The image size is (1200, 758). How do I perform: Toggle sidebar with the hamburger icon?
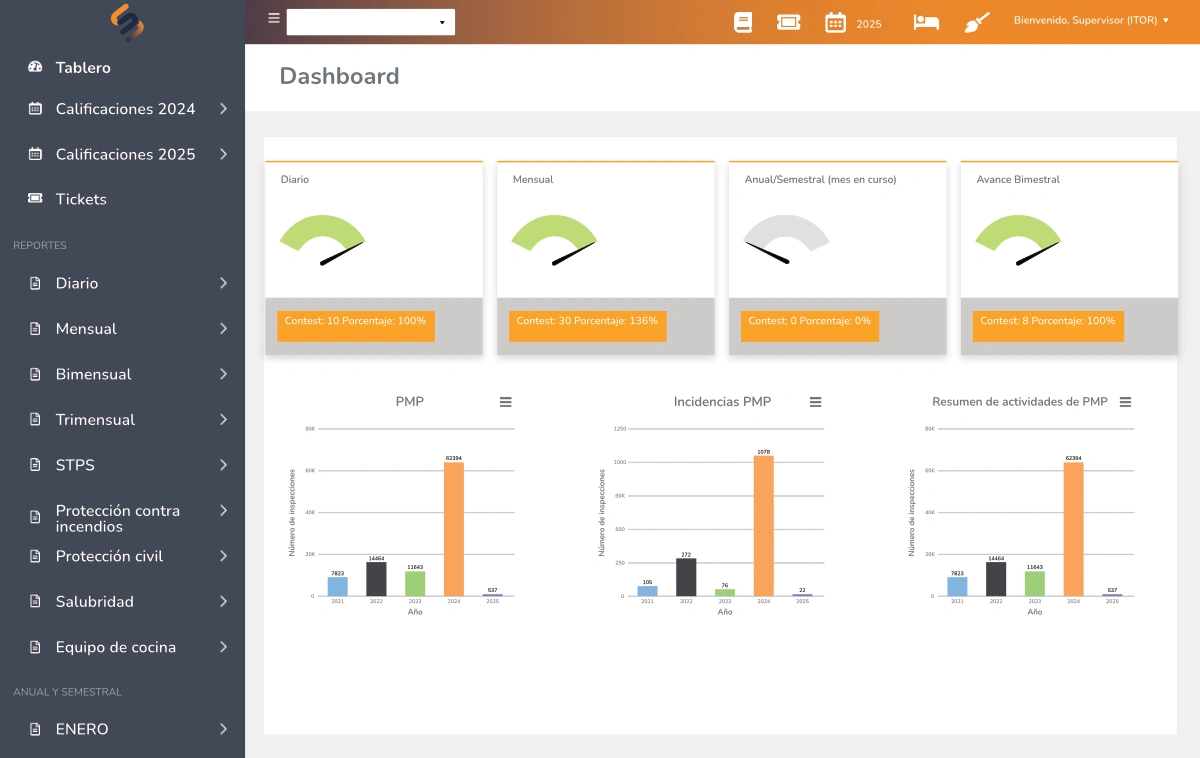pos(274,18)
